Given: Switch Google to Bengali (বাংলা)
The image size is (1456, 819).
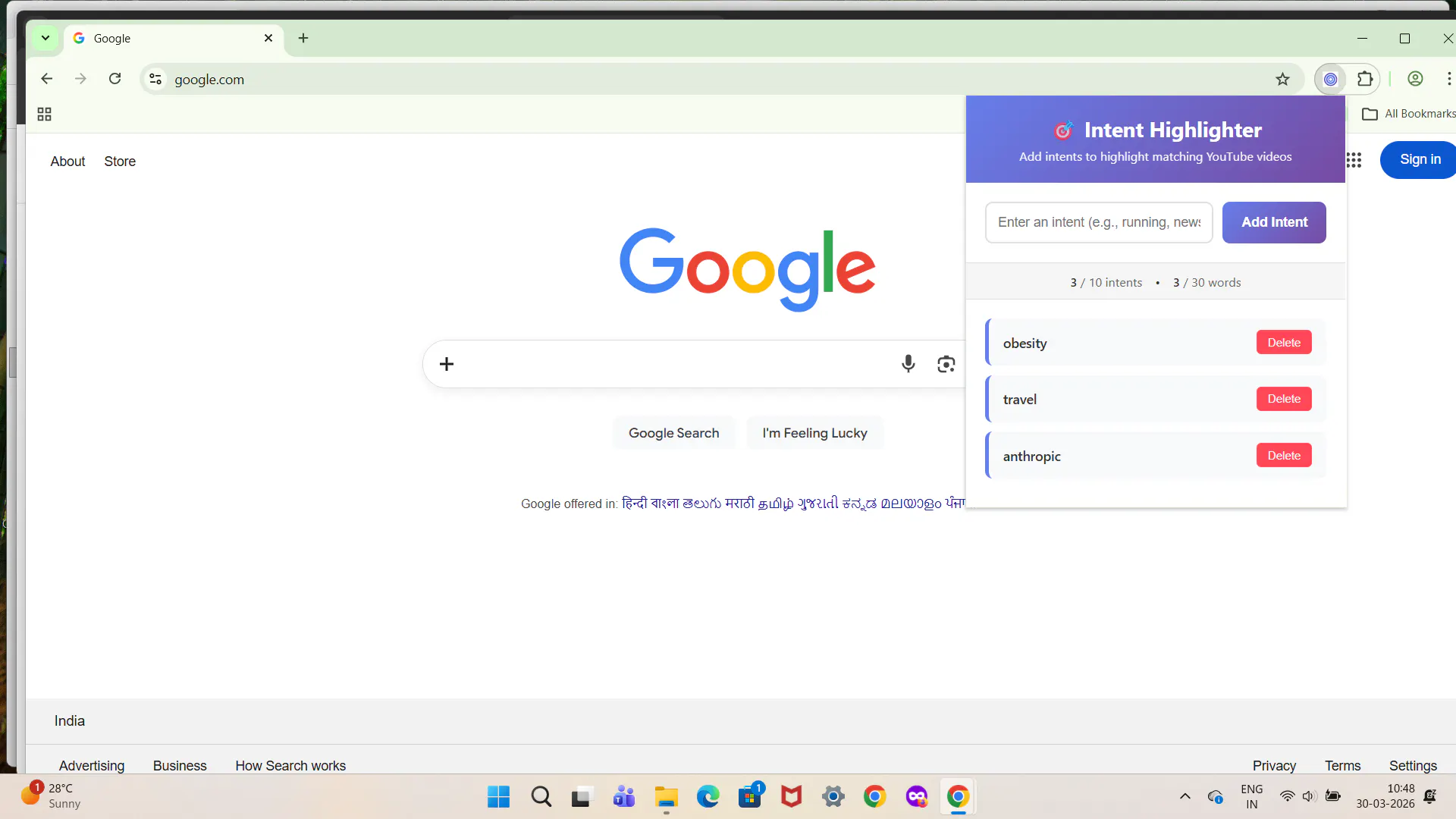Looking at the screenshot, I should 664,504.
